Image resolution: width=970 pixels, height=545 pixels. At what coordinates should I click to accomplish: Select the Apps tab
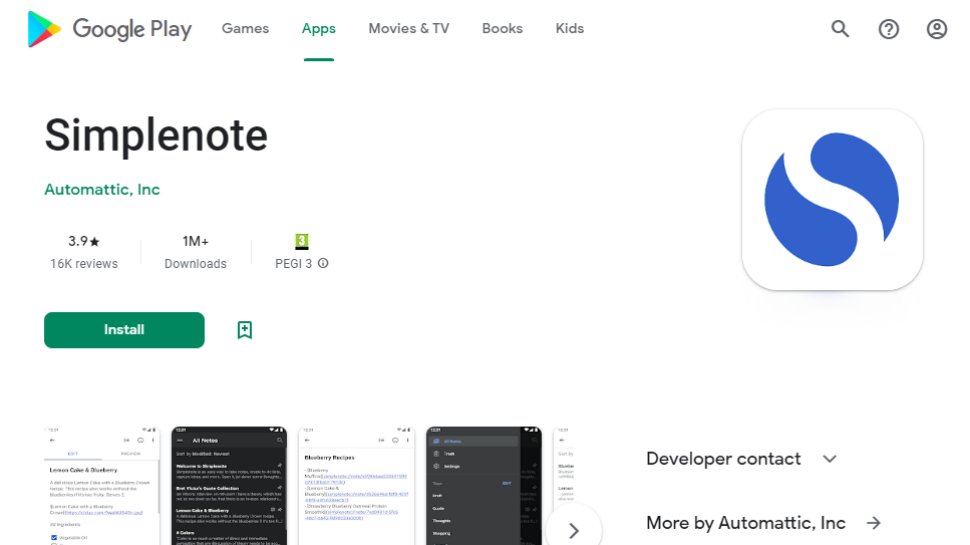tap(319, 28)
